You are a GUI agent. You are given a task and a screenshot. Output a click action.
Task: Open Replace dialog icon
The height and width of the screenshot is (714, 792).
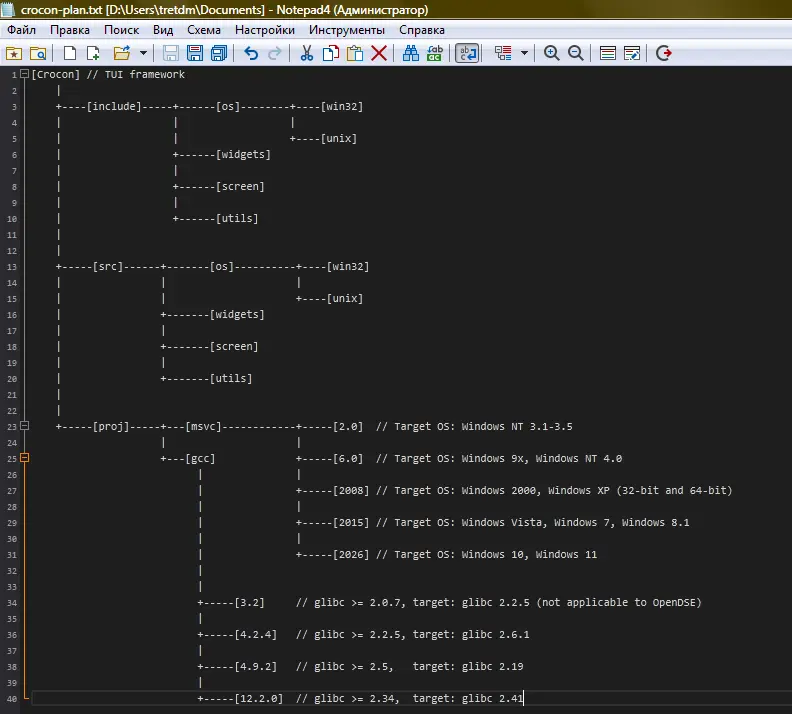[435, 53]
